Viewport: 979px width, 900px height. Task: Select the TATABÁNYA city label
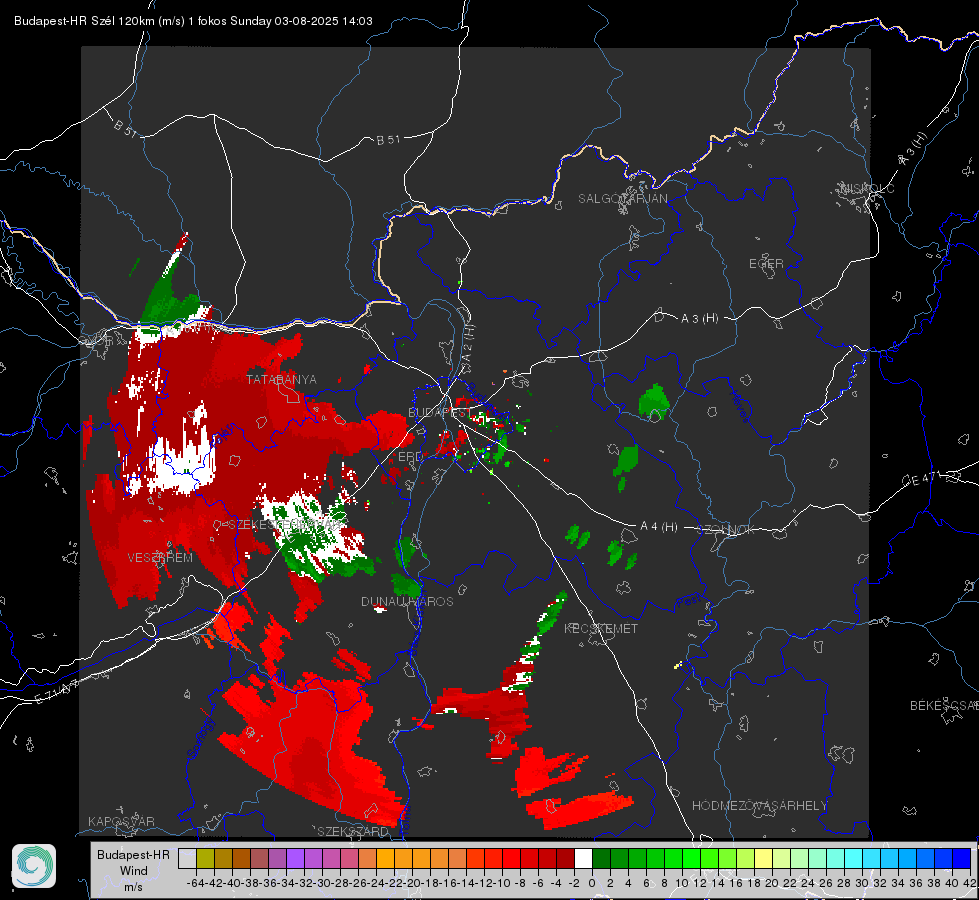tap(281, 379)
